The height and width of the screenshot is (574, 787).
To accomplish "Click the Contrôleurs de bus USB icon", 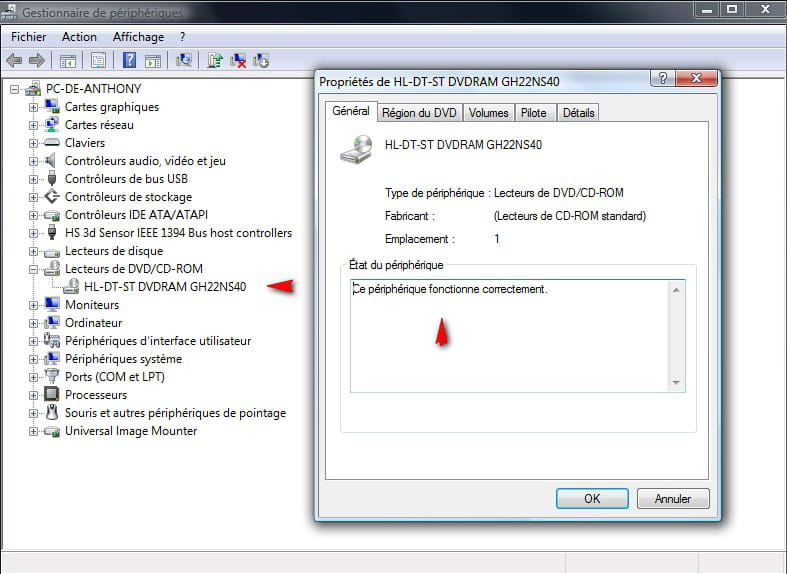I will (x=52, y=179).
